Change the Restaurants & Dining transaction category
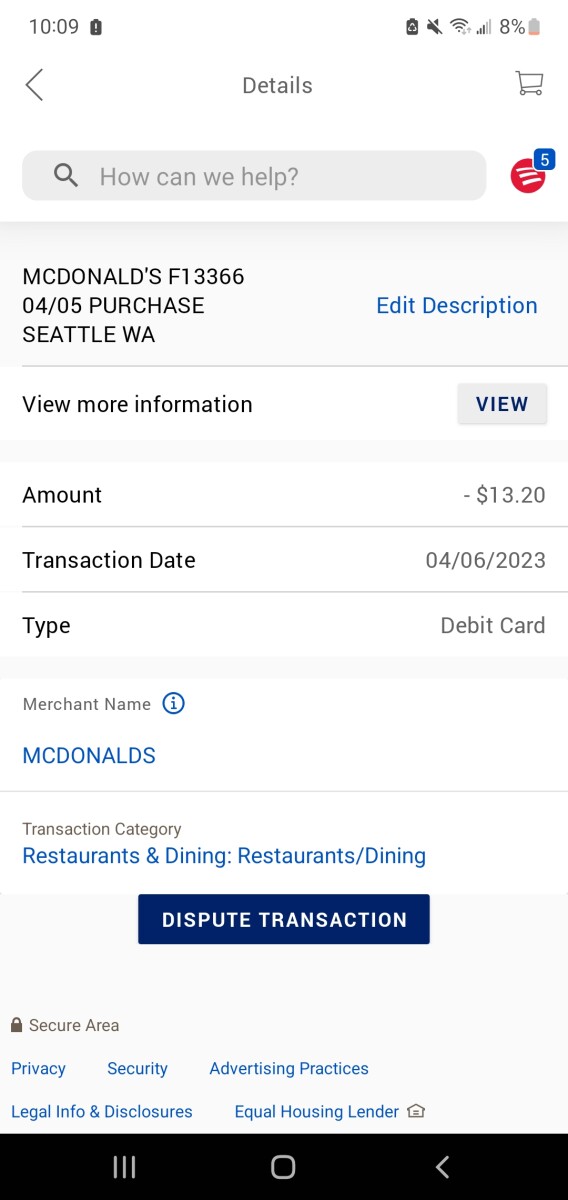The height and width of the screenshot is (1200, 568). click(x=224, y=856)
